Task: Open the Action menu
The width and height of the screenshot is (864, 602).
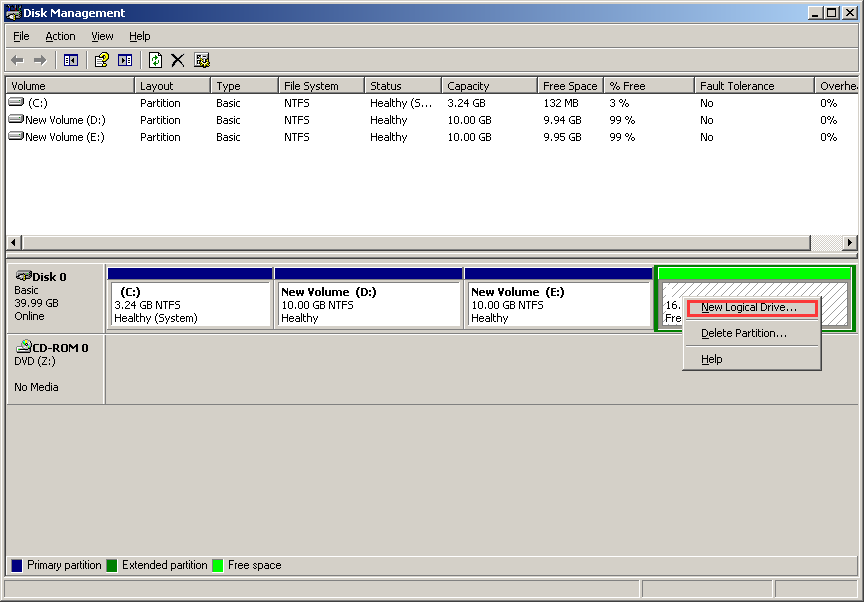Action: tap(60, 36)
